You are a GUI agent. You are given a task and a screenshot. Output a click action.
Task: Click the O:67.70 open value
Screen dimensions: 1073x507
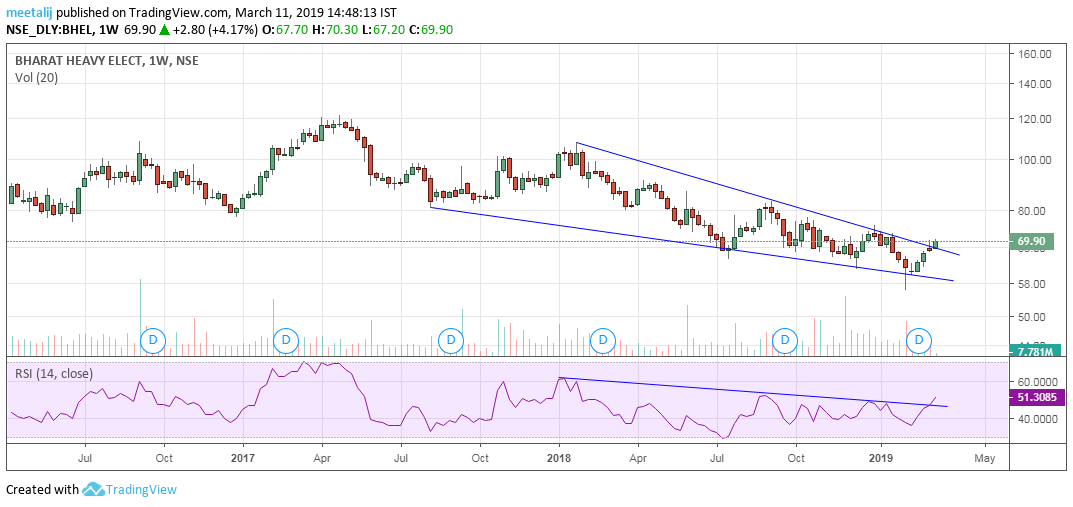tap(285, 29)
